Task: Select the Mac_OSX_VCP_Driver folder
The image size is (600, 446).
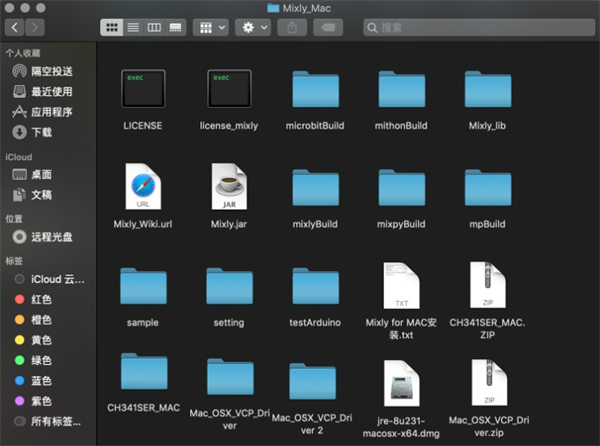Action: (x=230, y=376)
